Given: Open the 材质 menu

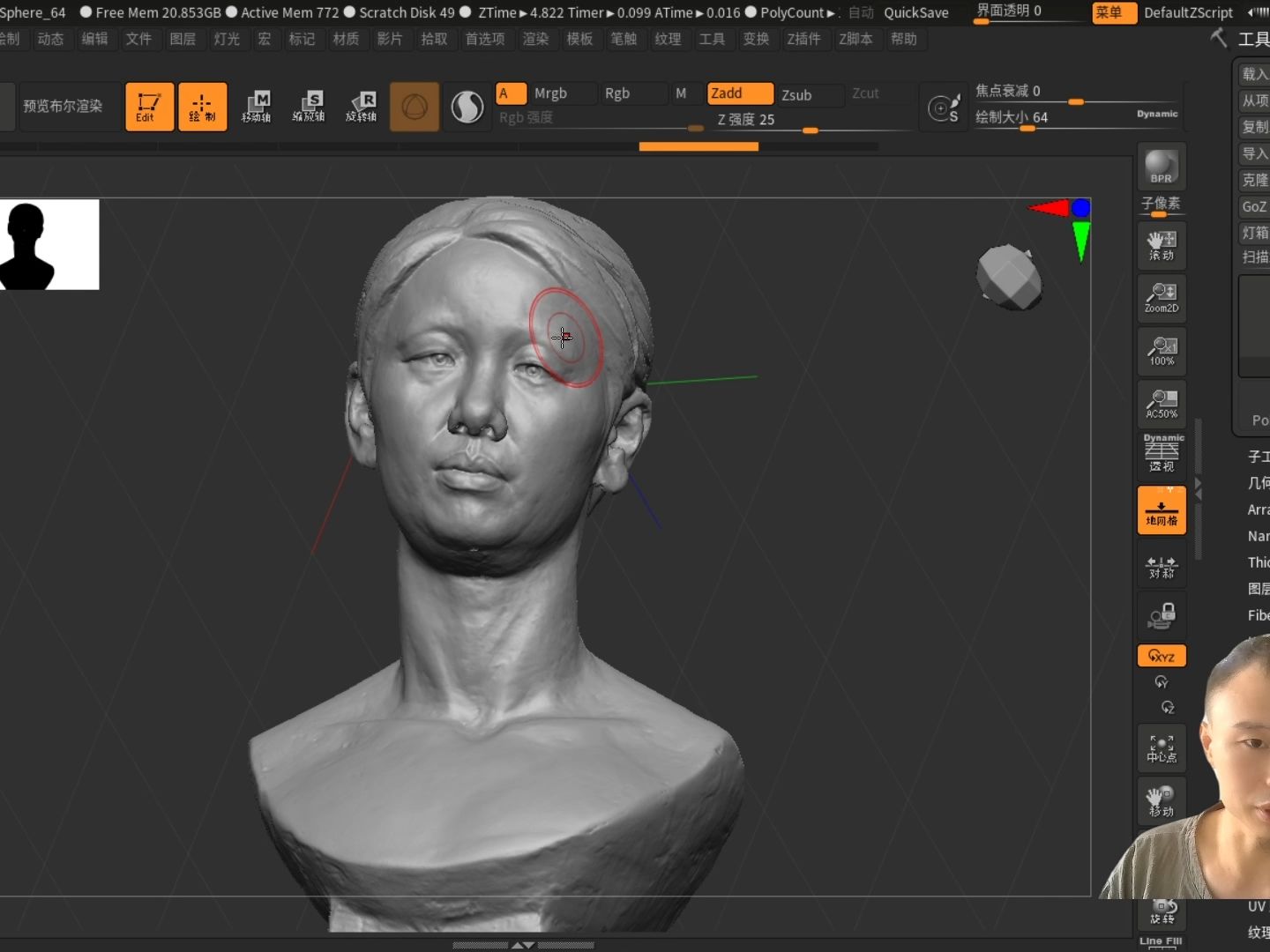Looking at the screenshot, I should pyautogui.click(x=346, y=39).
